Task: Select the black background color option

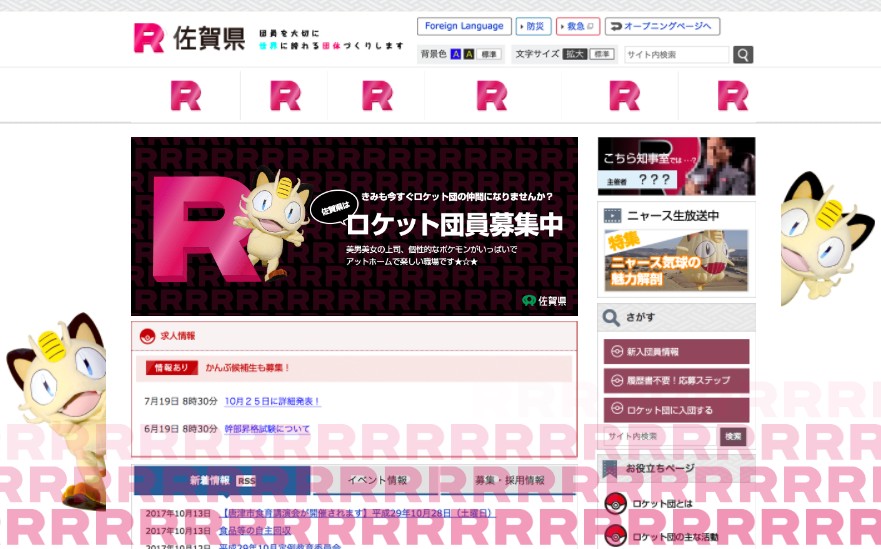Action: (469, 54)
